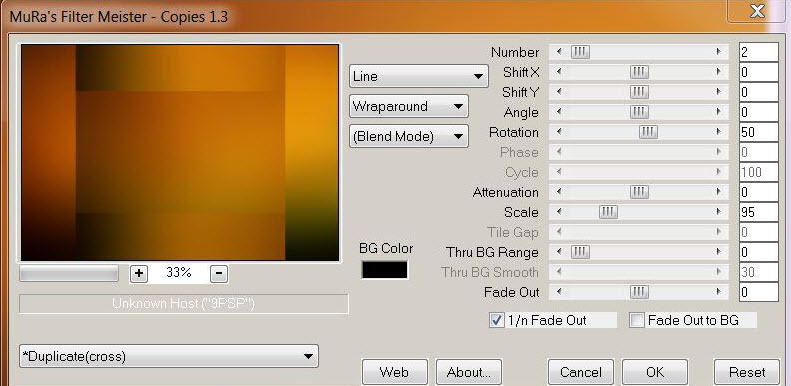Click the Shift X slider thumb
Image resolution: width=791 pixels, height=386 pixels.
coord(639,72)
